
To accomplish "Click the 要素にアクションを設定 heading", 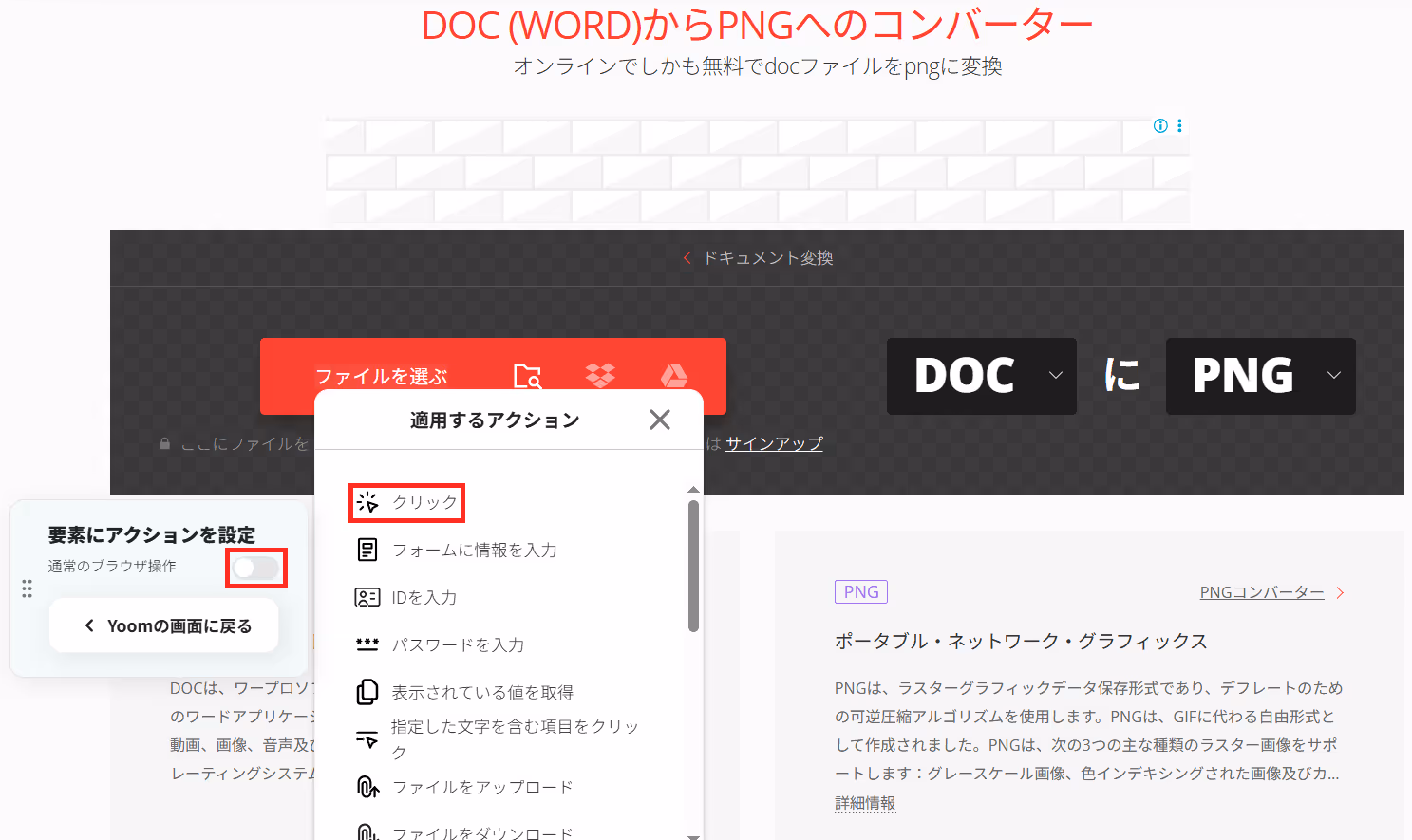I will 152,534.
